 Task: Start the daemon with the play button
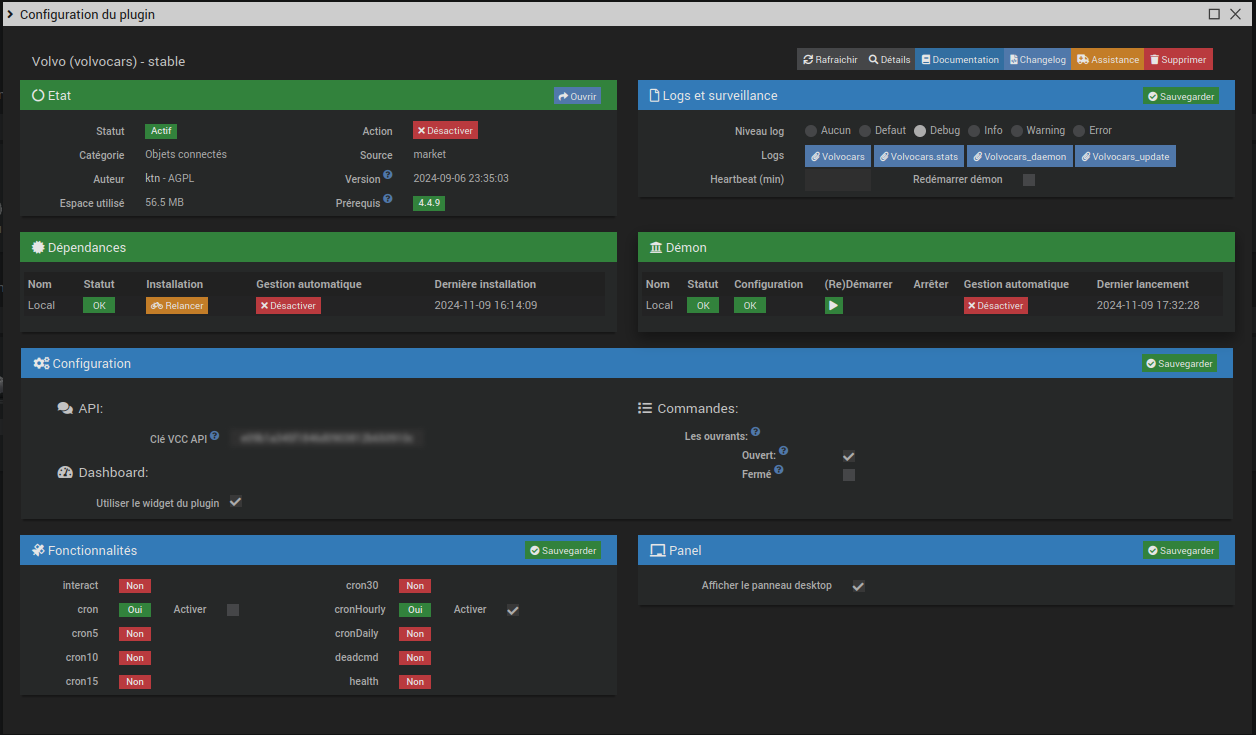[833, 305]
